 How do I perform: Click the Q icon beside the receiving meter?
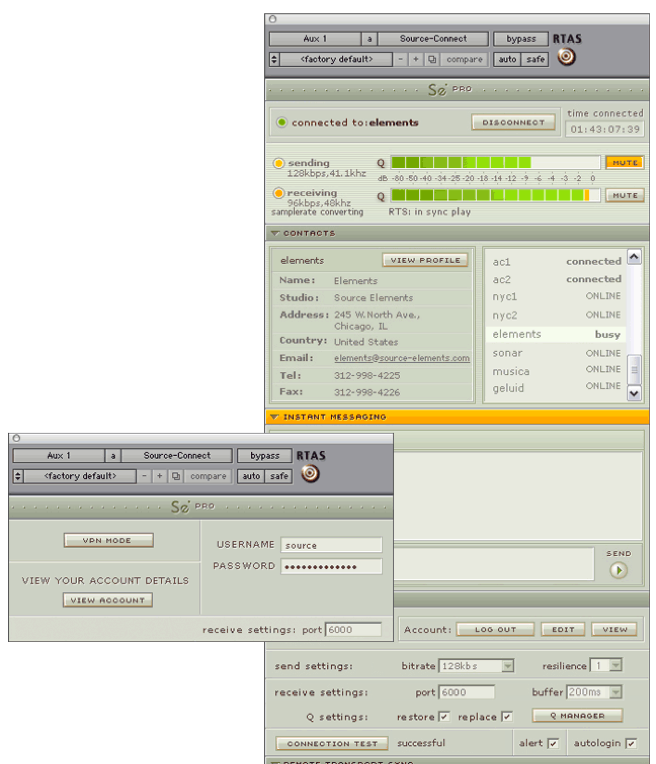pyautogui.click(x=381, y=196)
